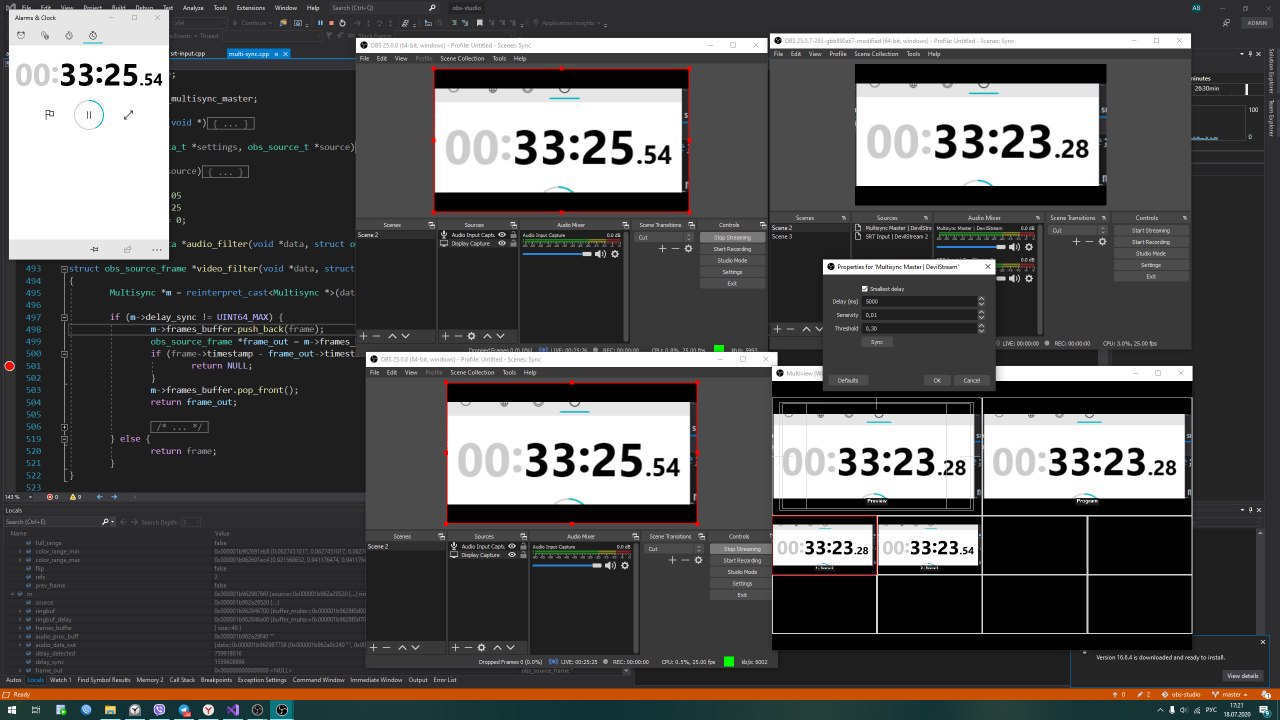
Task: Collapse the else block at line 519
Action: pos(64,439)
